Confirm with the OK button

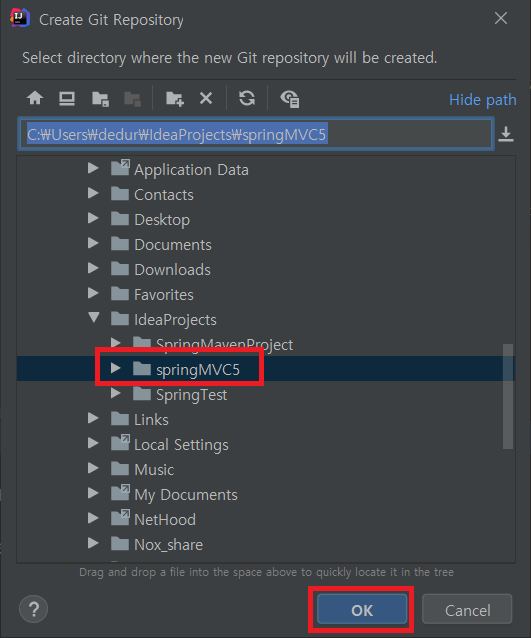[x=362, y=609]
